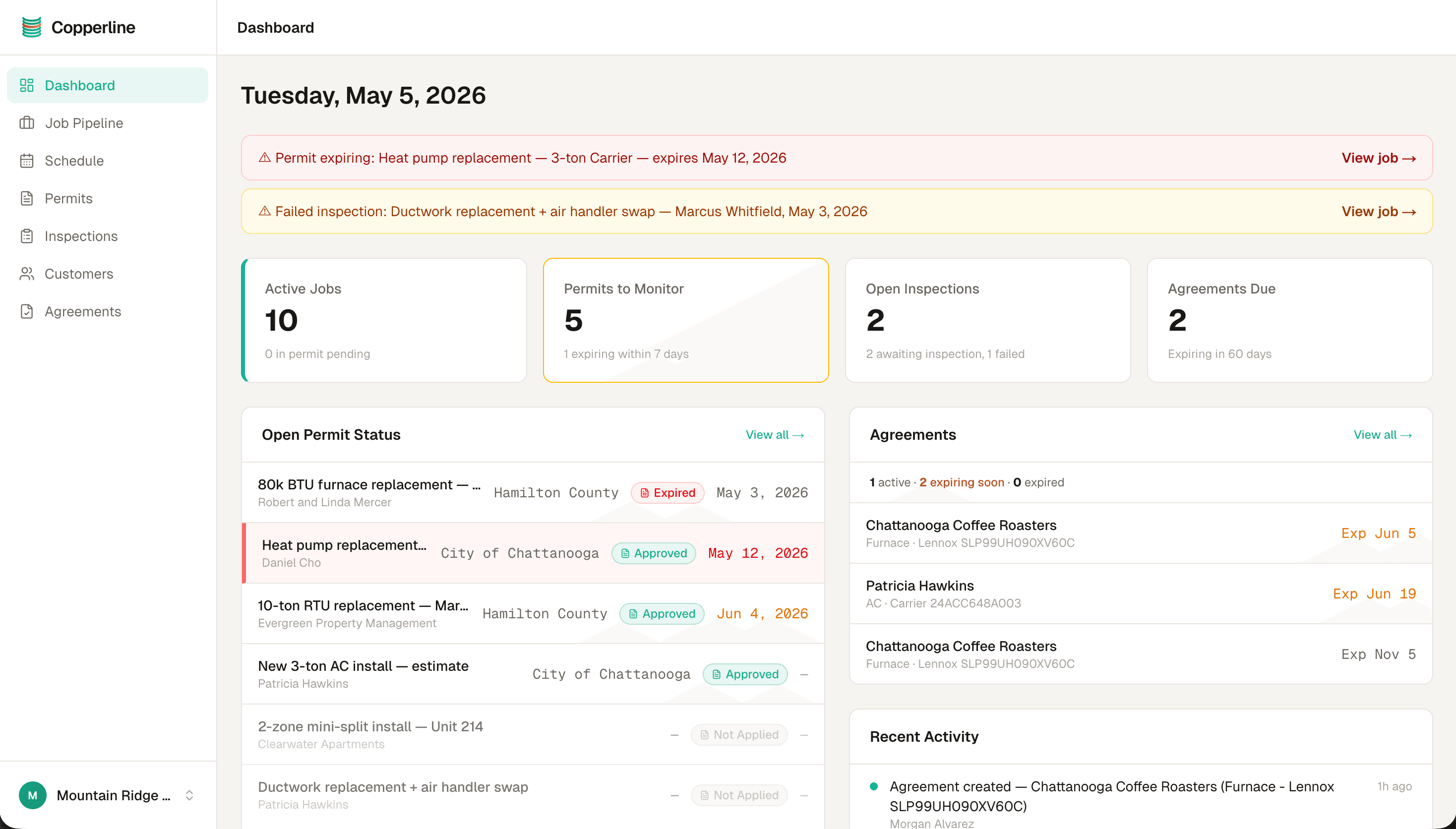Select 2-zone mini-split install — Unit 214
The height and width of the screenshot is (829, 1456).
533,734
